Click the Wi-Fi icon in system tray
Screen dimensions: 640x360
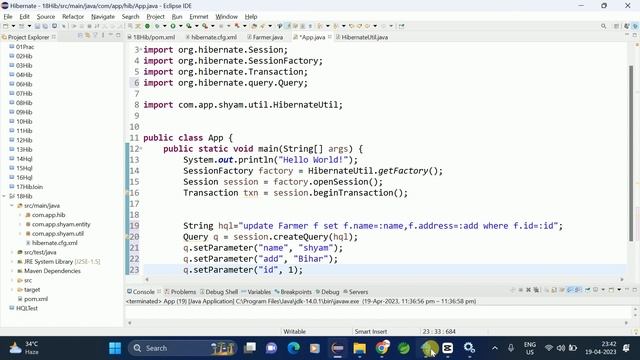(549, 348)
